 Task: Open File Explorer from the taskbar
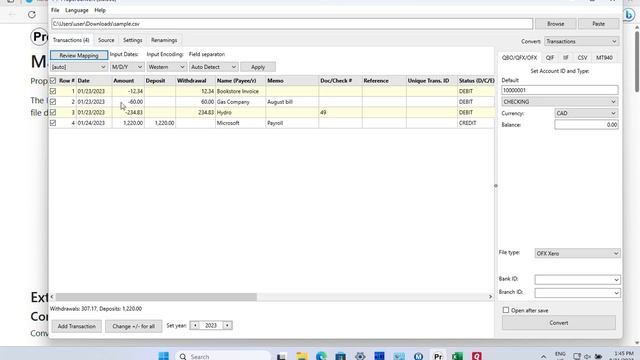tap(302, 356)
